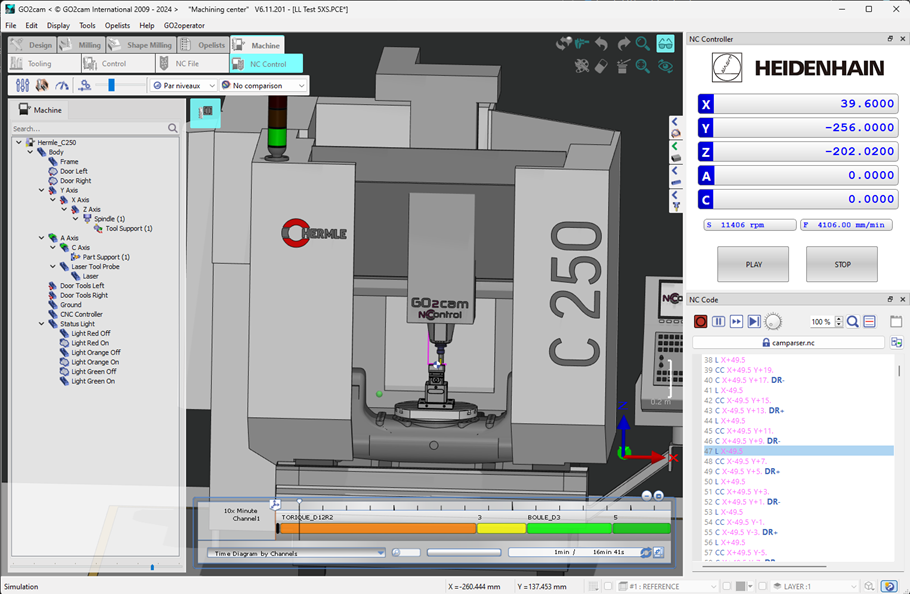Open the palette and tools settings icon
The image size is (910, 594).
[x=582, y=66]
